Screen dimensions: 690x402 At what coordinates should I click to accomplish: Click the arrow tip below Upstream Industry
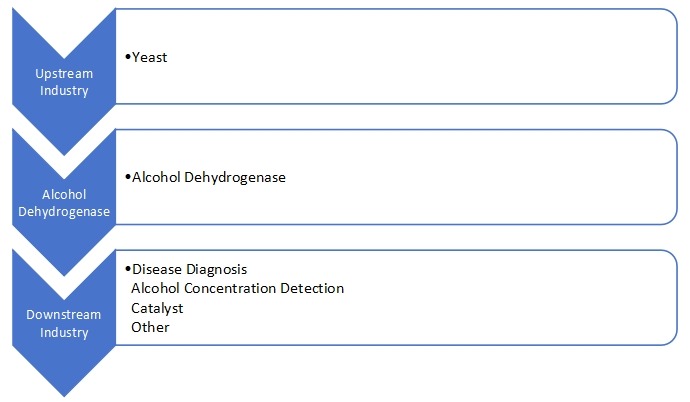coord(65,143)
